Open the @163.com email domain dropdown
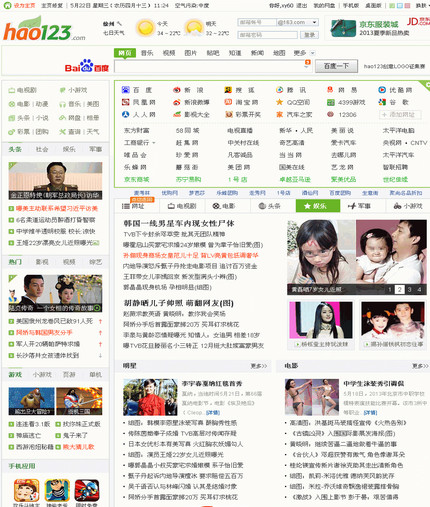This screenshot has width=430, height=507. [314, 22]
